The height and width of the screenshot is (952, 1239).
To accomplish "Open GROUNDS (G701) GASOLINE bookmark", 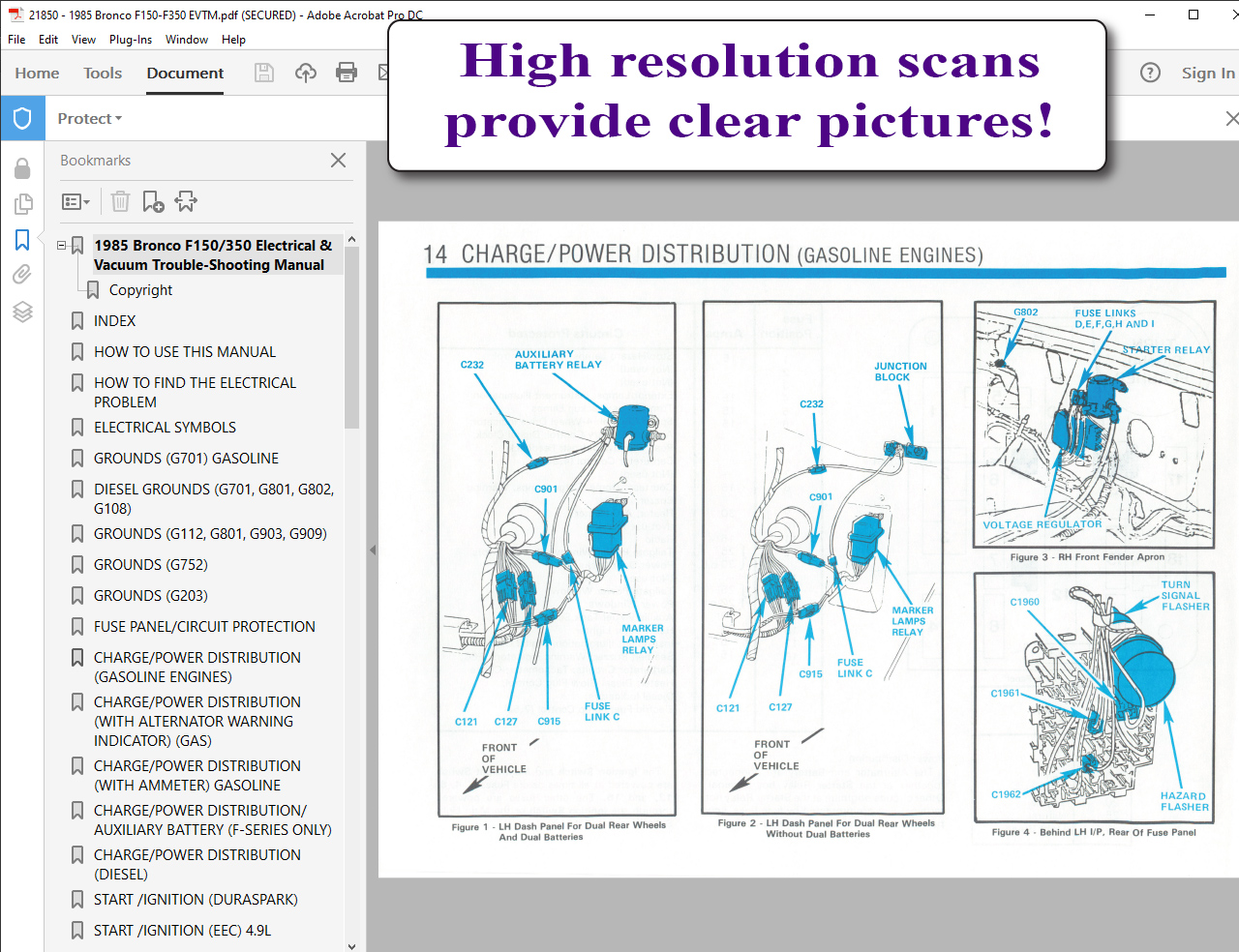I will pyautogui.click(x=186, y=459).
